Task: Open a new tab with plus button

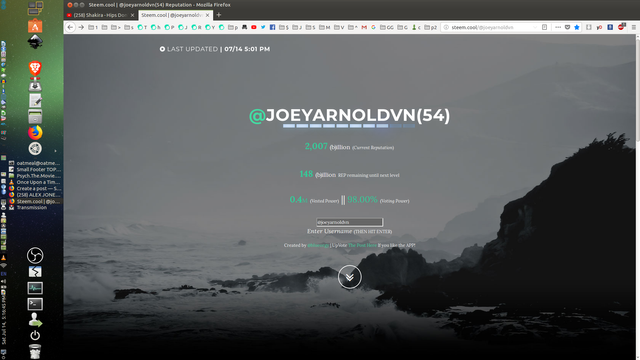Action: pos(219,15)
